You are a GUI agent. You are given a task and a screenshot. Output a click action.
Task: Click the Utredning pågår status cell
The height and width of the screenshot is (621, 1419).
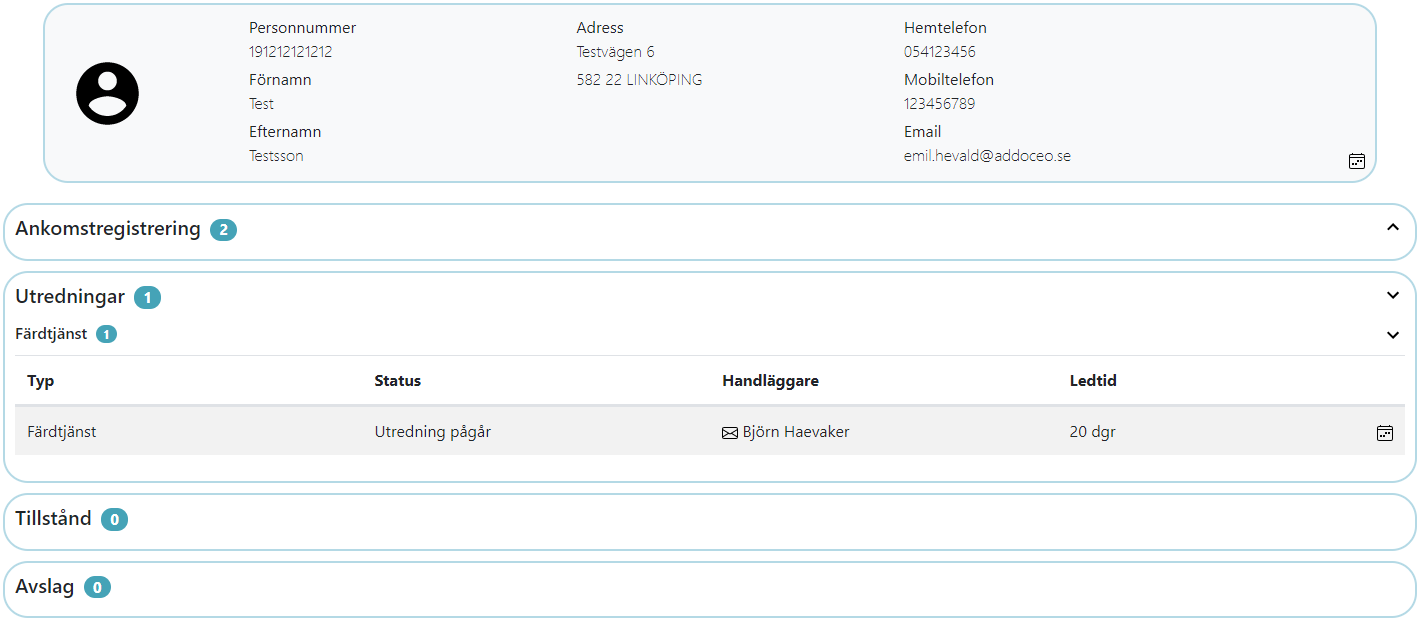tap(433, 432)
